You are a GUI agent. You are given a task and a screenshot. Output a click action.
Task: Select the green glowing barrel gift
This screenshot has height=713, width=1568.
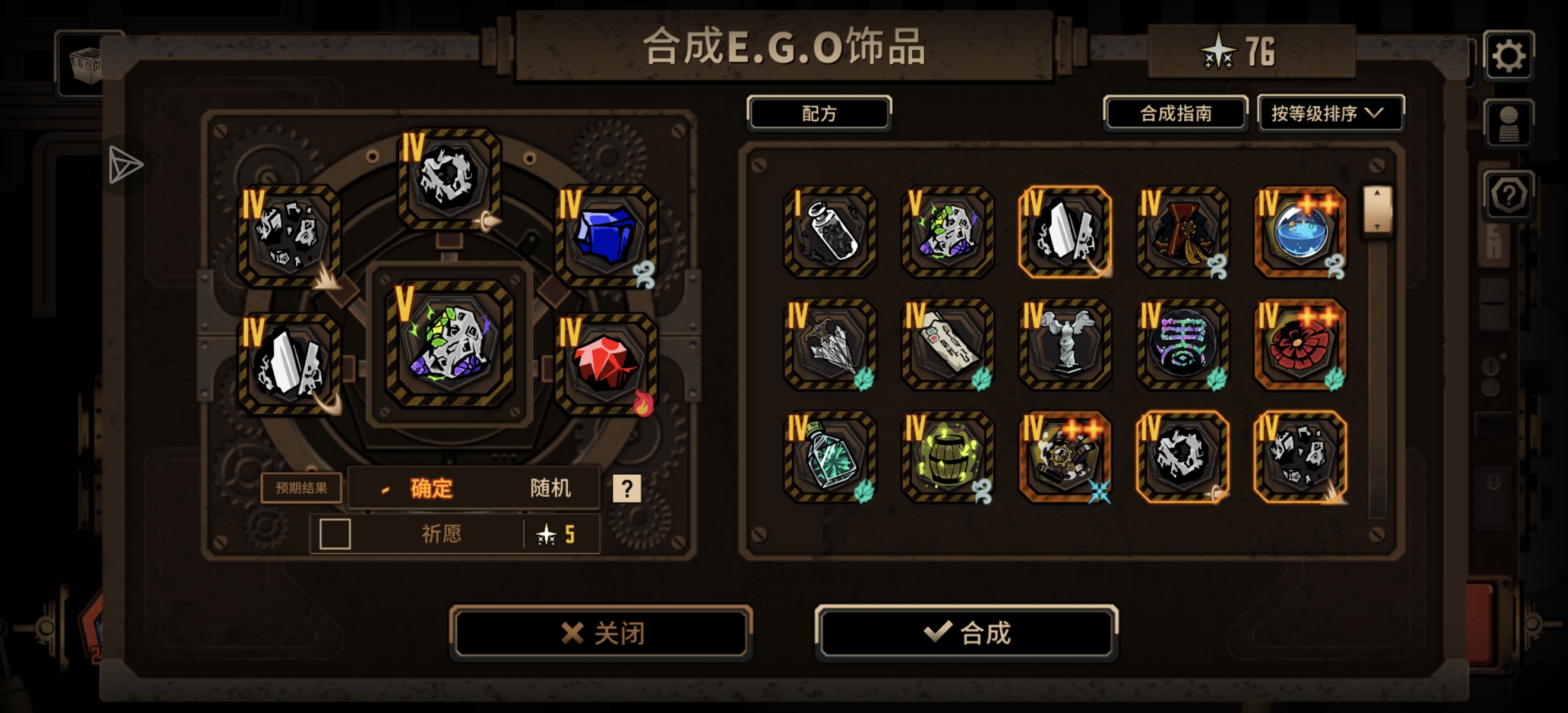(947, 457)
